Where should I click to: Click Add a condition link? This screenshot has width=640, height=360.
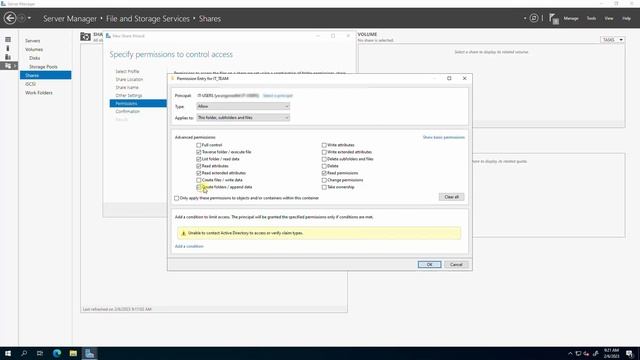coord(189,246)
